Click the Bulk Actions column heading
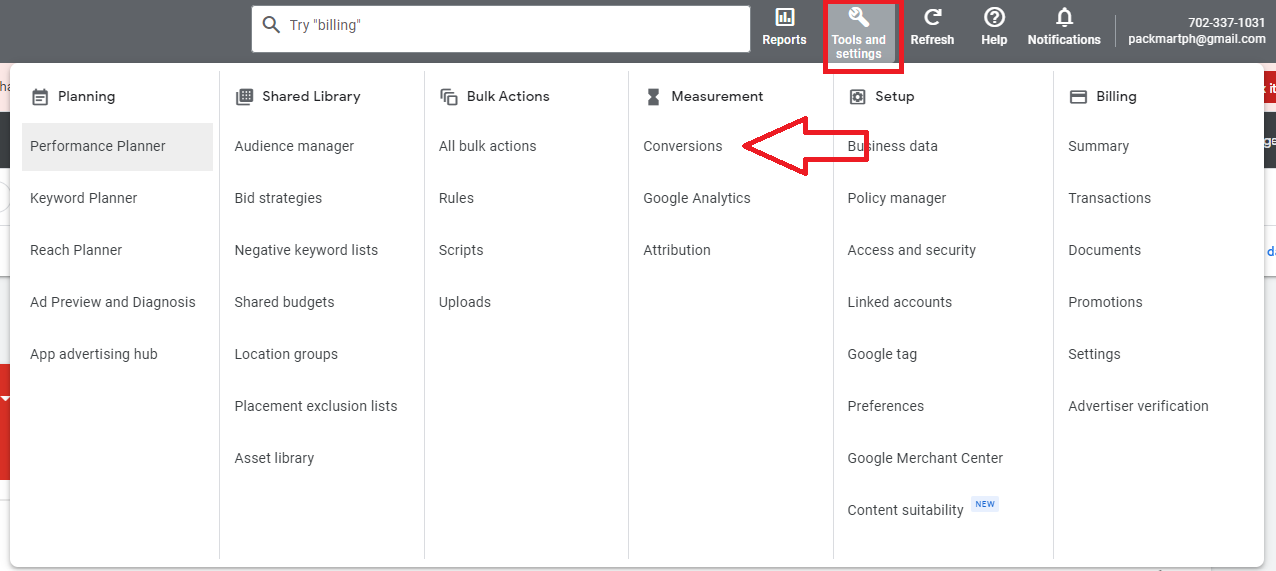Image resolution: width=1276 pixels, height=571 pixels. coord(508,97)
